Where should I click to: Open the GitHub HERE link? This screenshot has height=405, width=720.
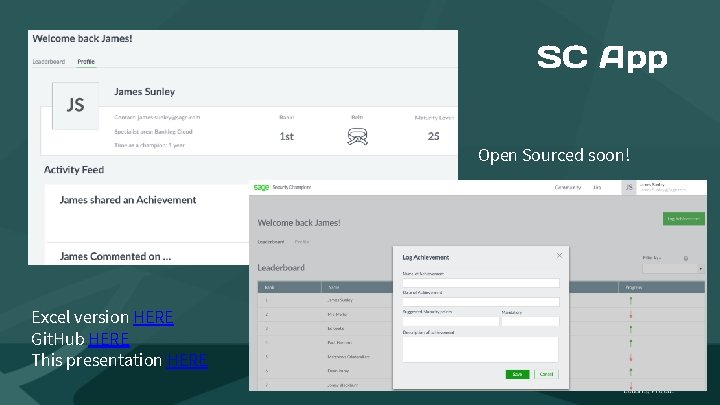pyautogui.click(x=108, y=339)
